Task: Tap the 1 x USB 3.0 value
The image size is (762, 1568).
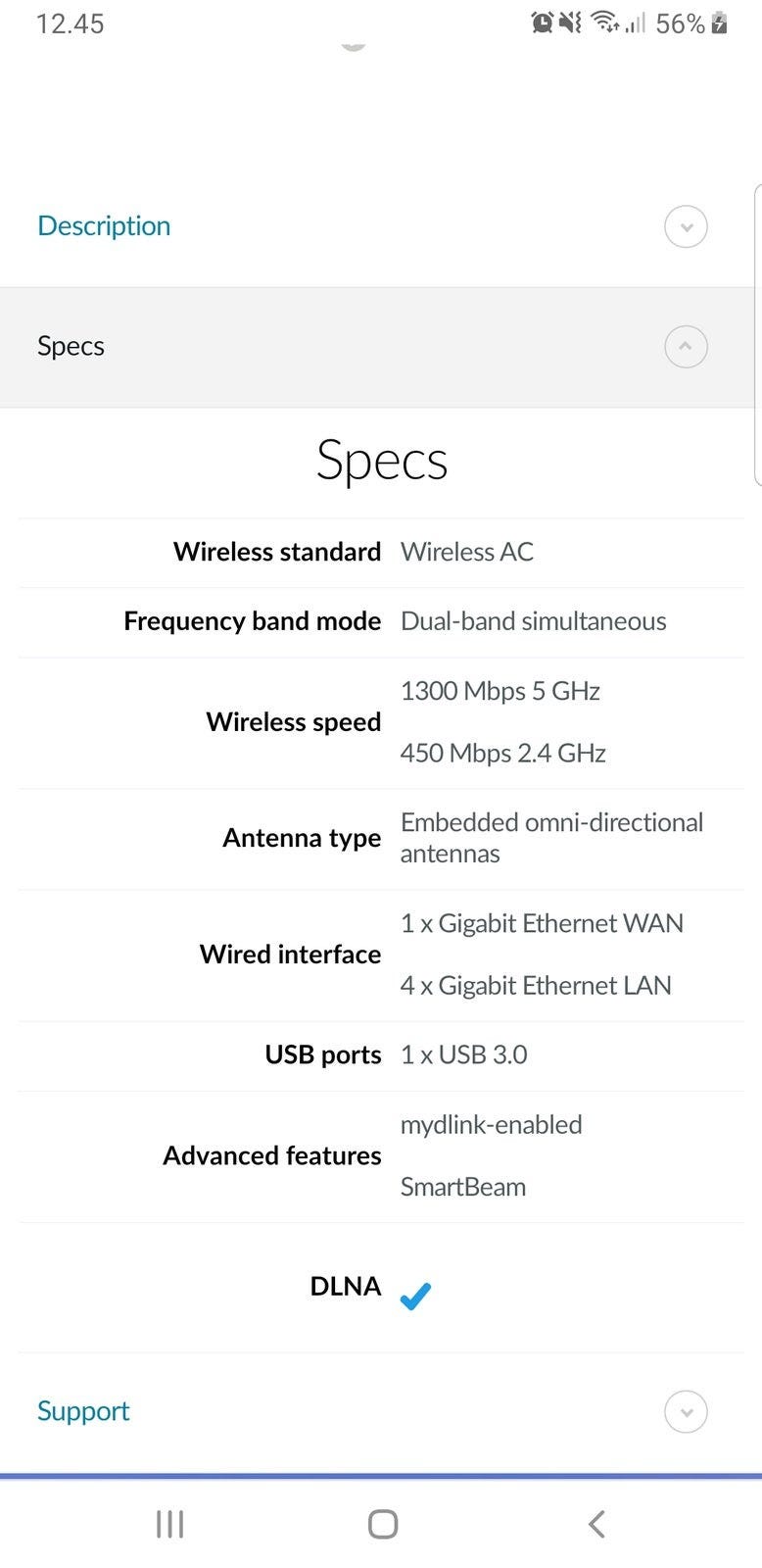Action: pyautogui.click(x=463, y=1054)
